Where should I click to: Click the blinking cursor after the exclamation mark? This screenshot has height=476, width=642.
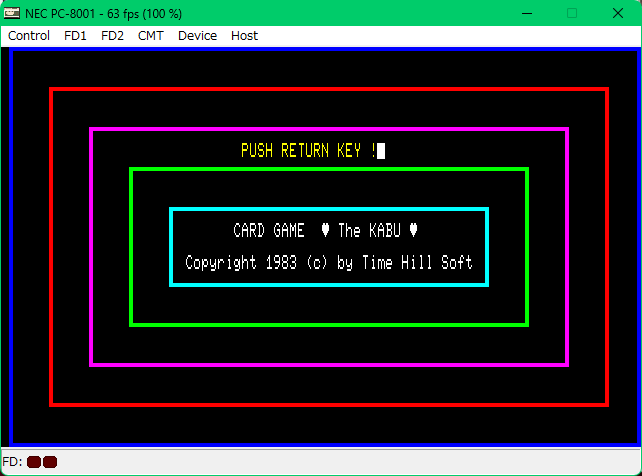tap(381, 151)
